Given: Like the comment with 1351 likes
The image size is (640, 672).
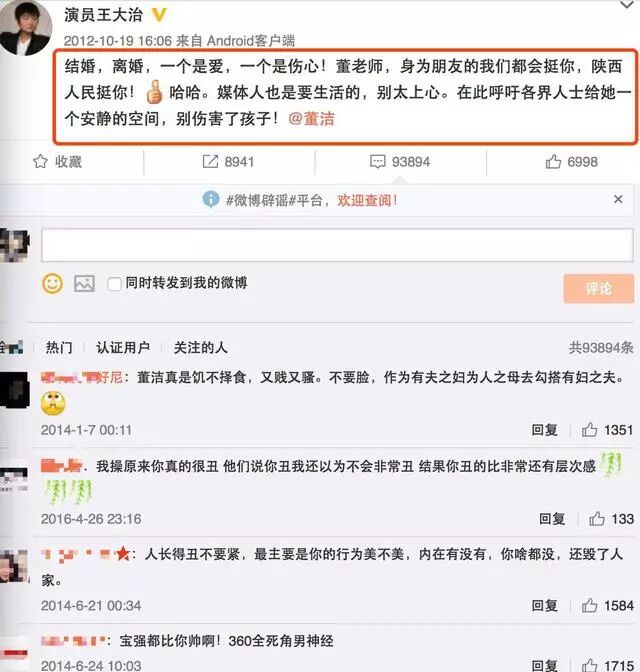Looking at the screenshot, I should click(x=589, y=429).
